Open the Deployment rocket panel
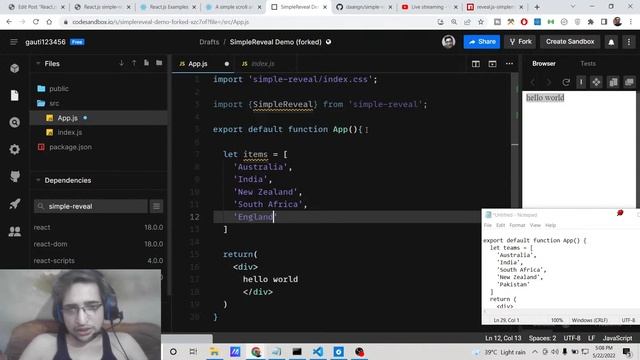Image resolution: width=640 pixels, height=360 pixels. [x=15, y=204]
